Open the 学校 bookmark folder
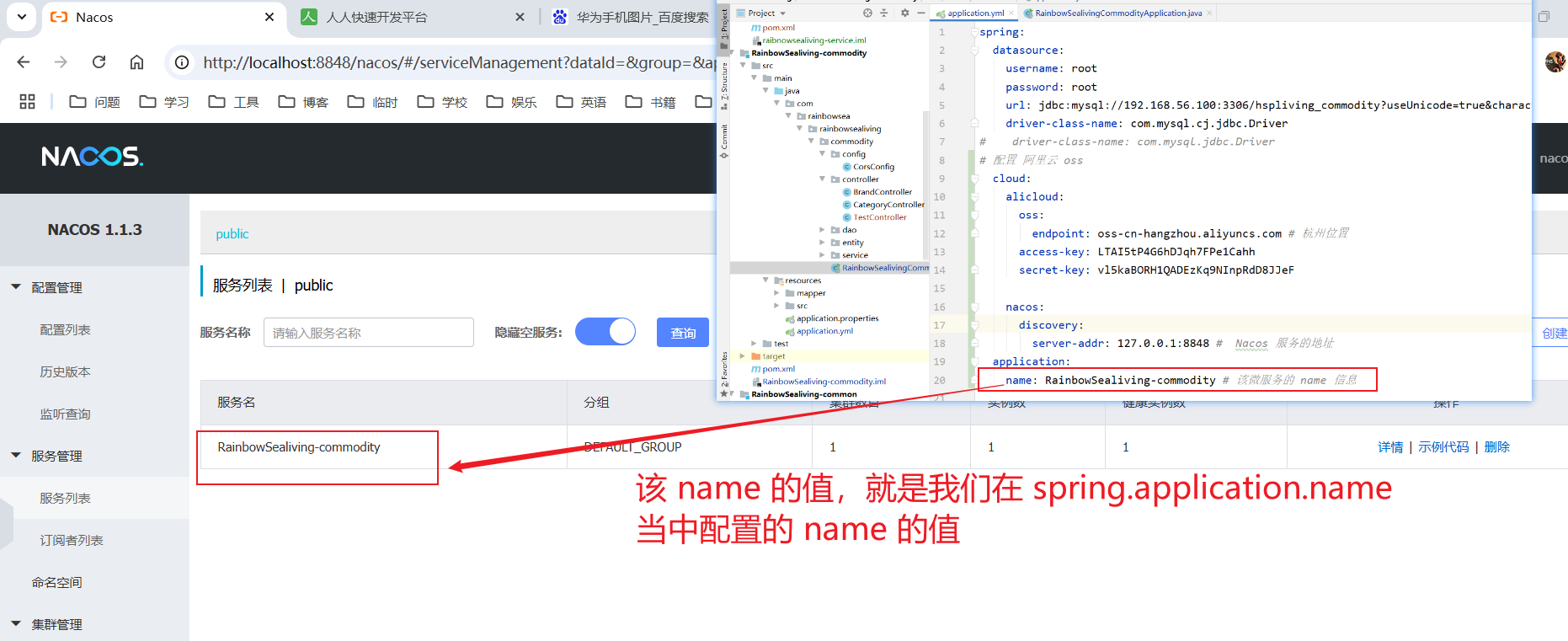1568x641 pixels. click(x=442, y=102)
